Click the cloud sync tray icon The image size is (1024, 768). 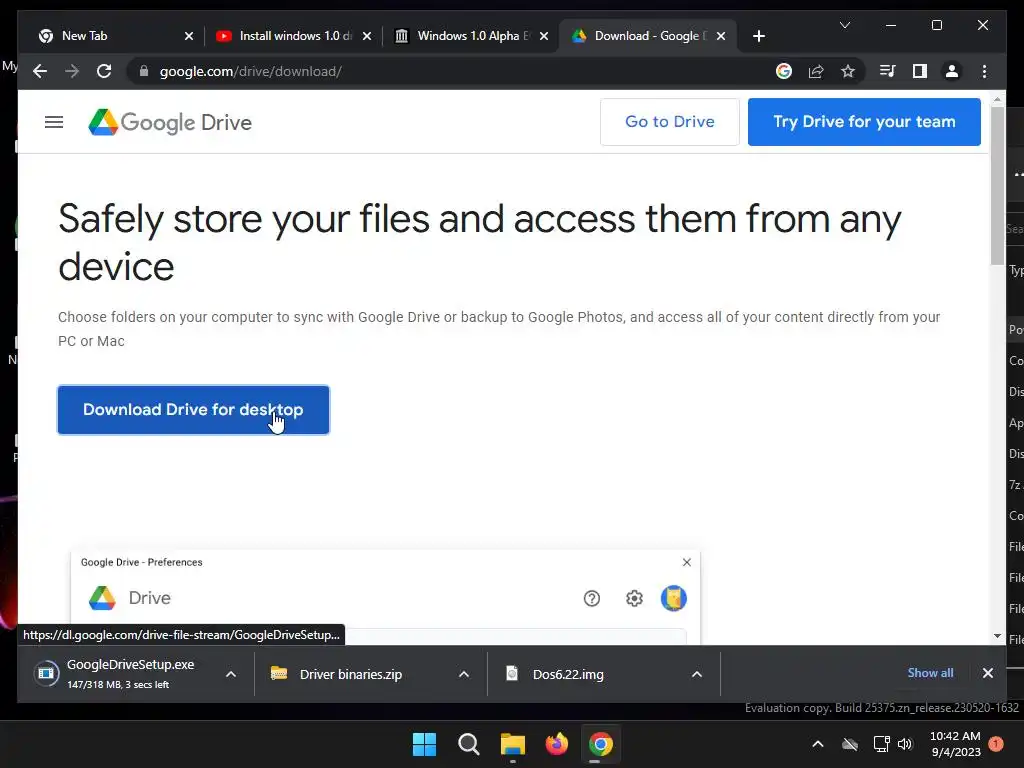(x=850, y=744)
